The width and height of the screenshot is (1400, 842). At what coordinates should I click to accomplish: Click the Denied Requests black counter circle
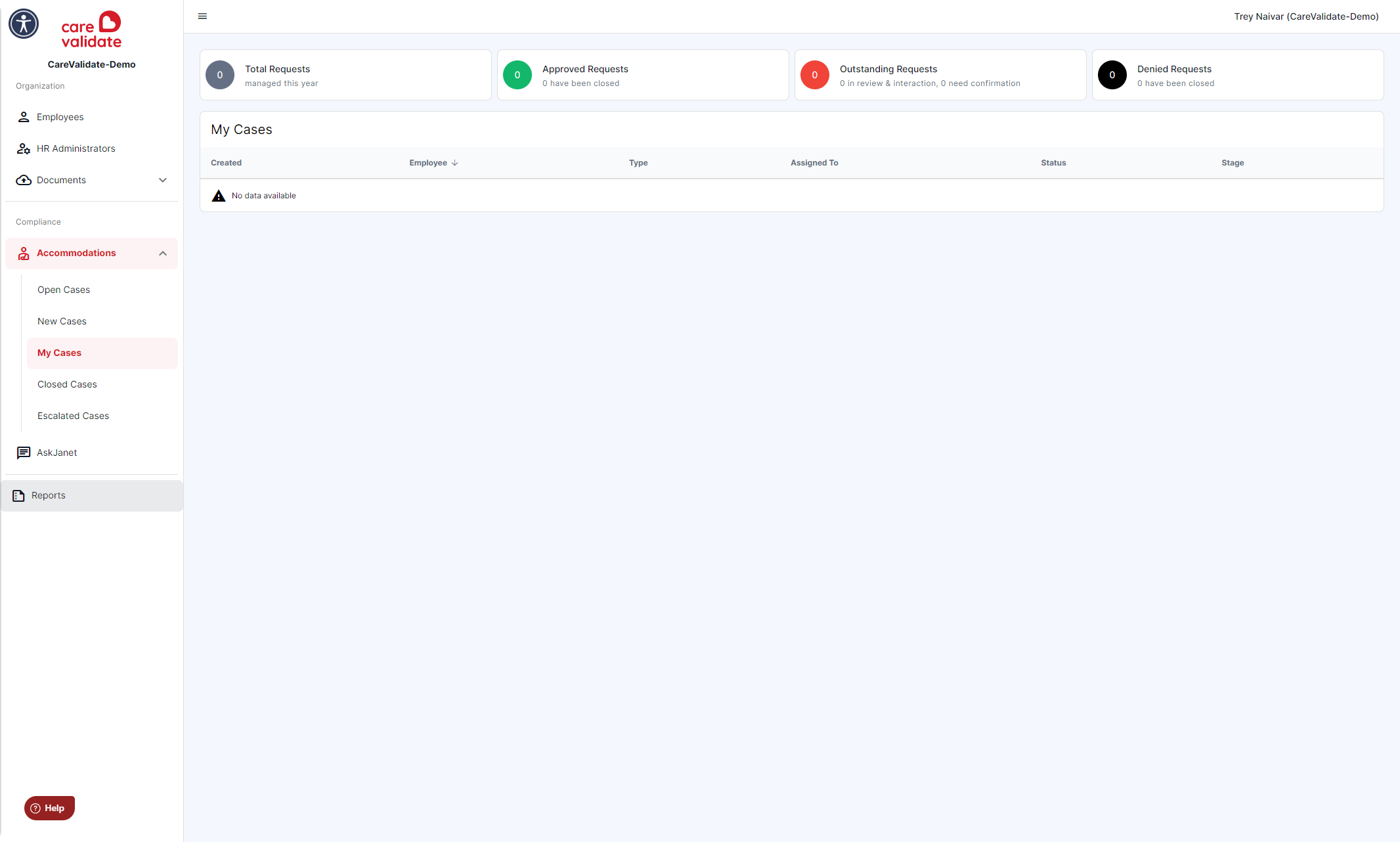tap(1112, 75)
